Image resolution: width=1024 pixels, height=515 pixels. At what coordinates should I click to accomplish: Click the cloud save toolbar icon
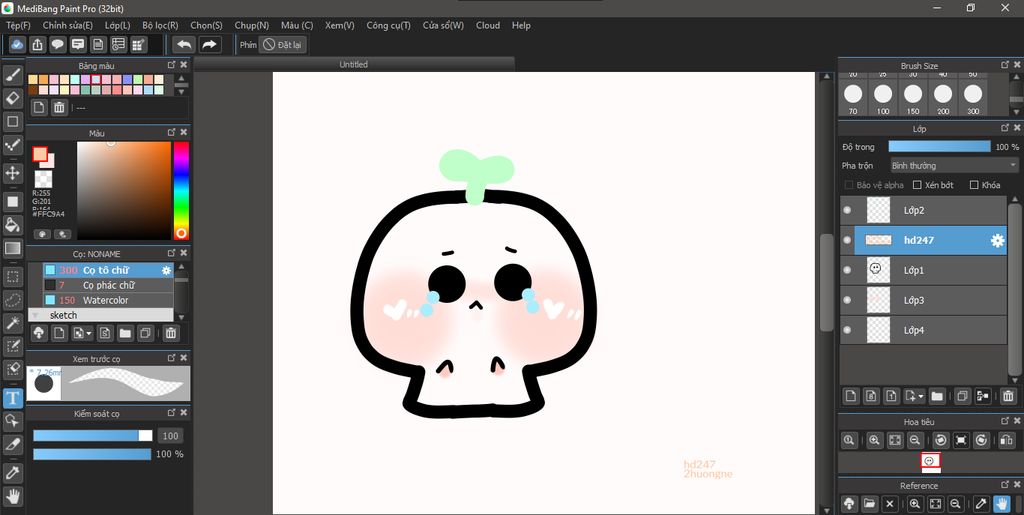coord(18,44)
